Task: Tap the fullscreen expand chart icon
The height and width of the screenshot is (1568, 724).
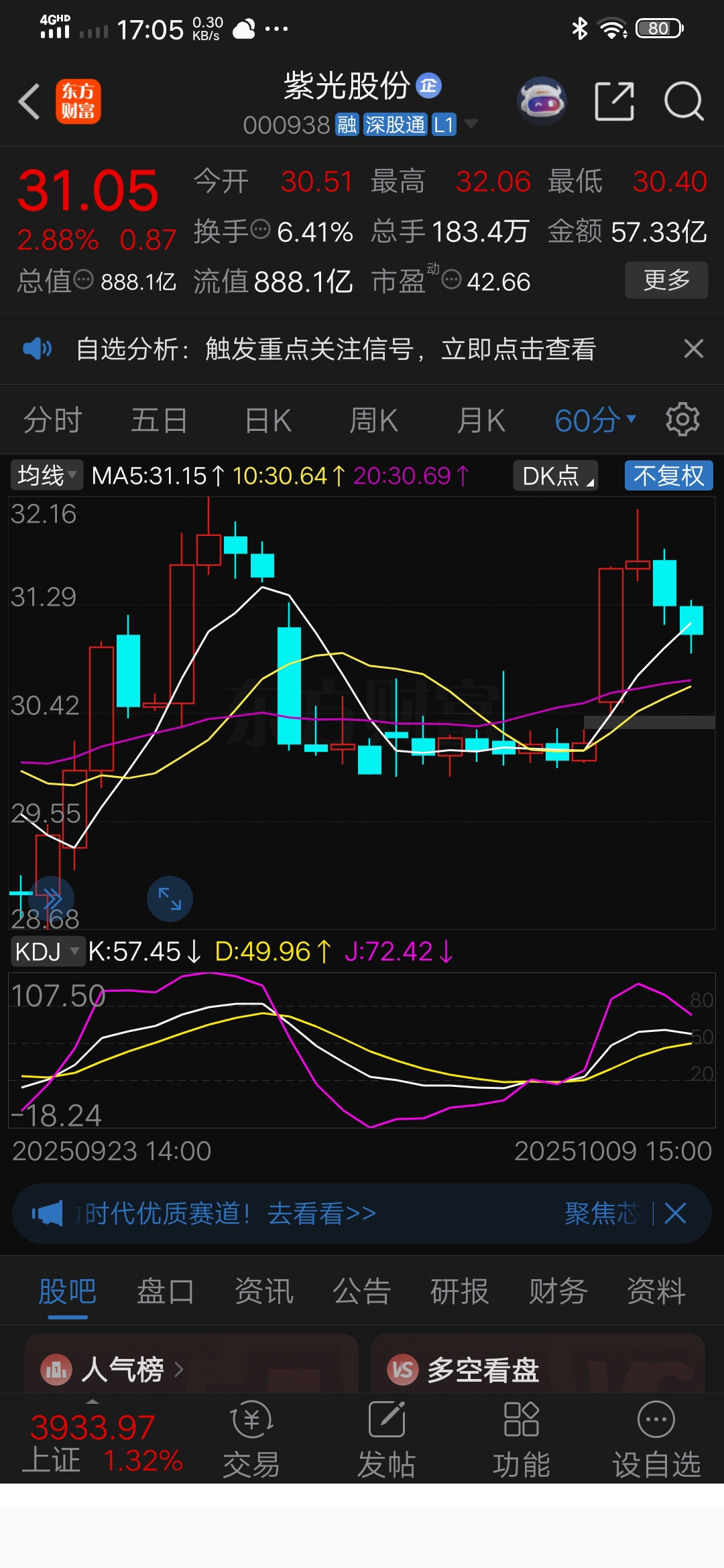Action: [x=170, y=899]
